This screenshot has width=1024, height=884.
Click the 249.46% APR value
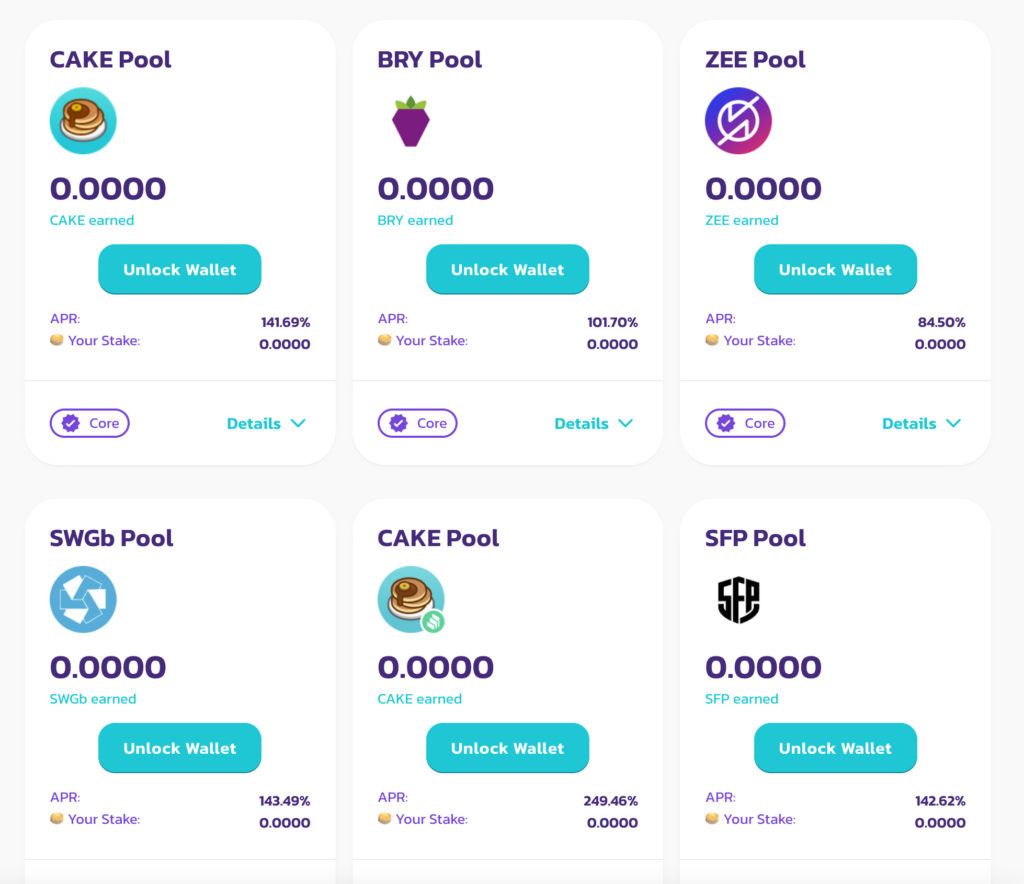611,800
